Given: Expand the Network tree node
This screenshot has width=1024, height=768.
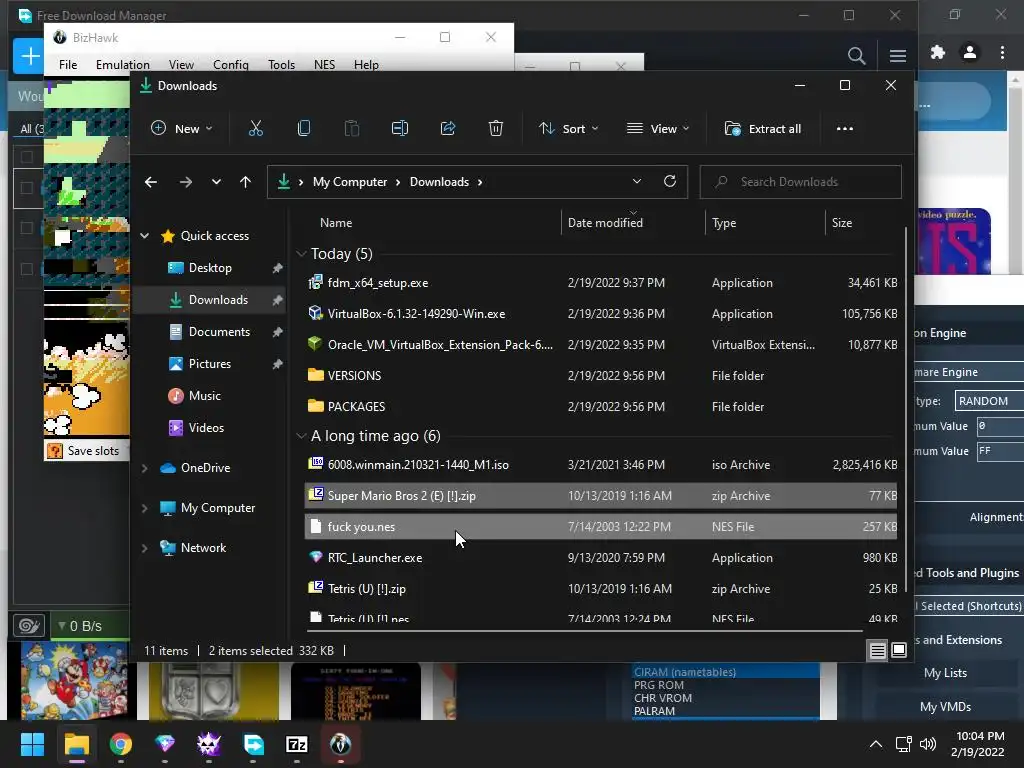Looking at the screenshot, I should click(144, 548).
